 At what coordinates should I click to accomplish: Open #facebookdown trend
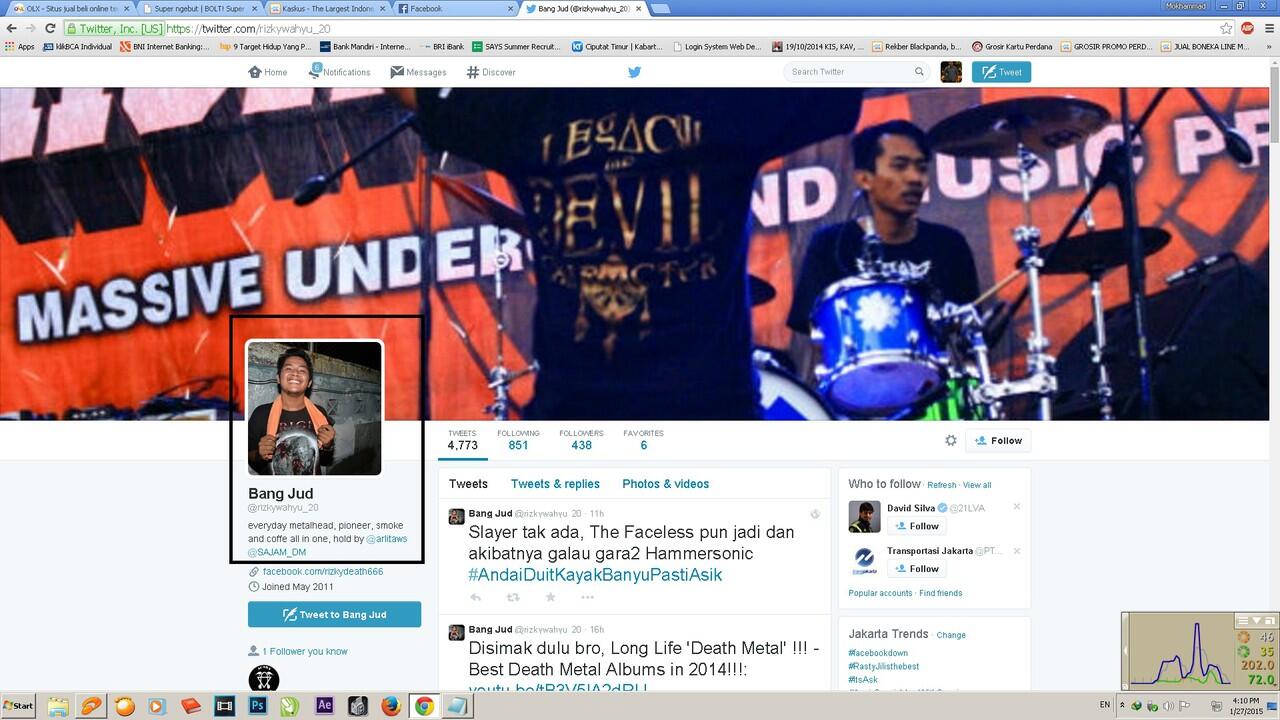click(x=878, y=653)
